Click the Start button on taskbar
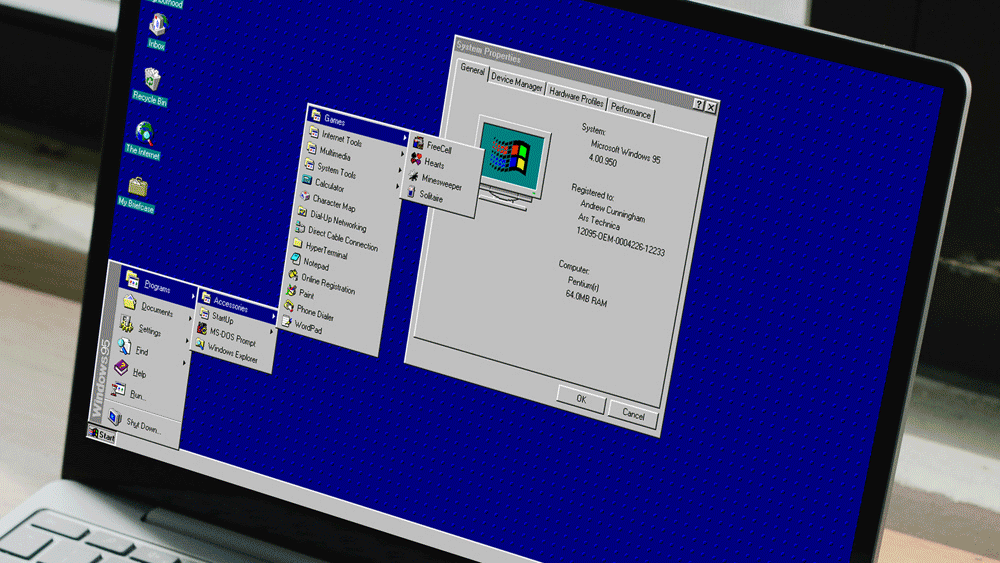Viewport: 1000px width, 563px height. 102,435
